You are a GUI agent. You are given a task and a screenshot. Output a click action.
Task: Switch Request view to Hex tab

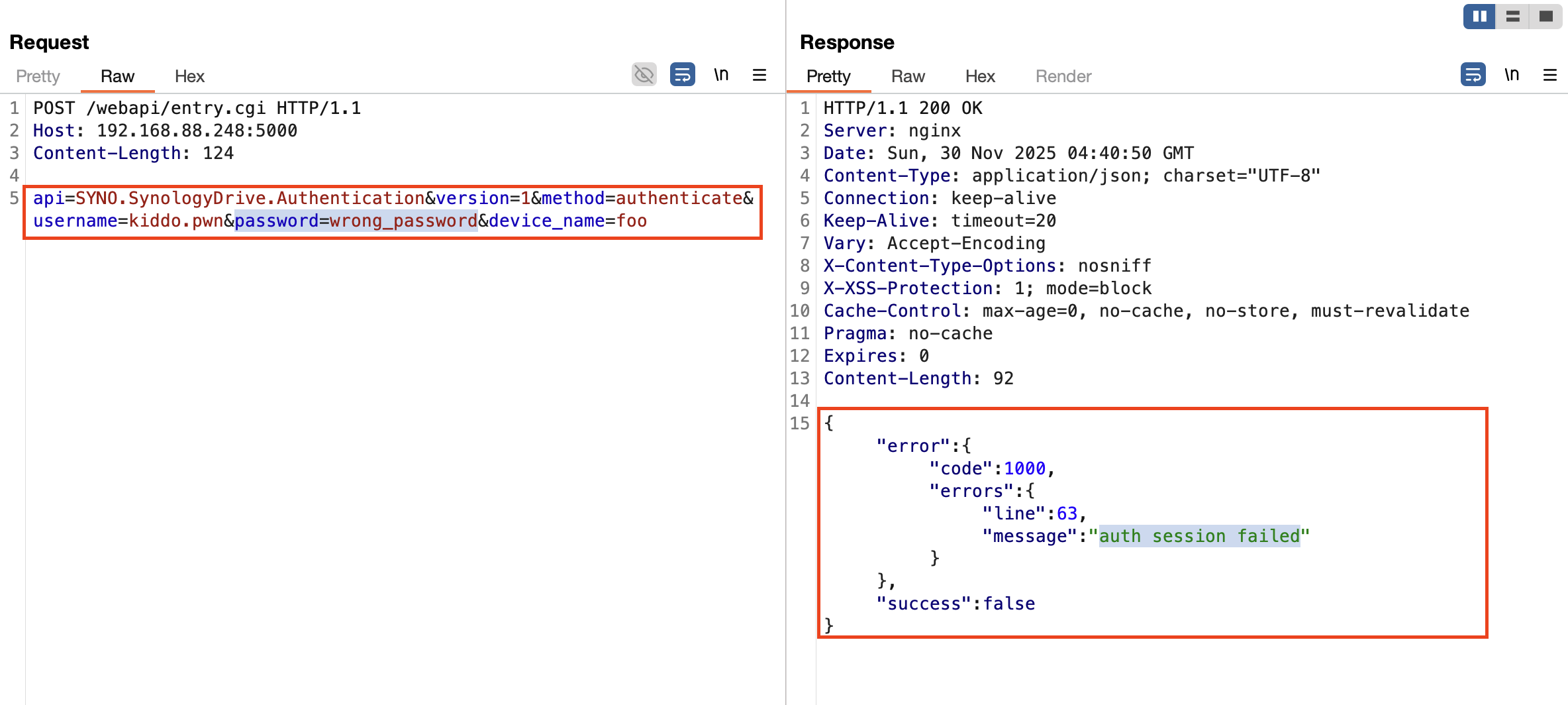tap(189, 76)
